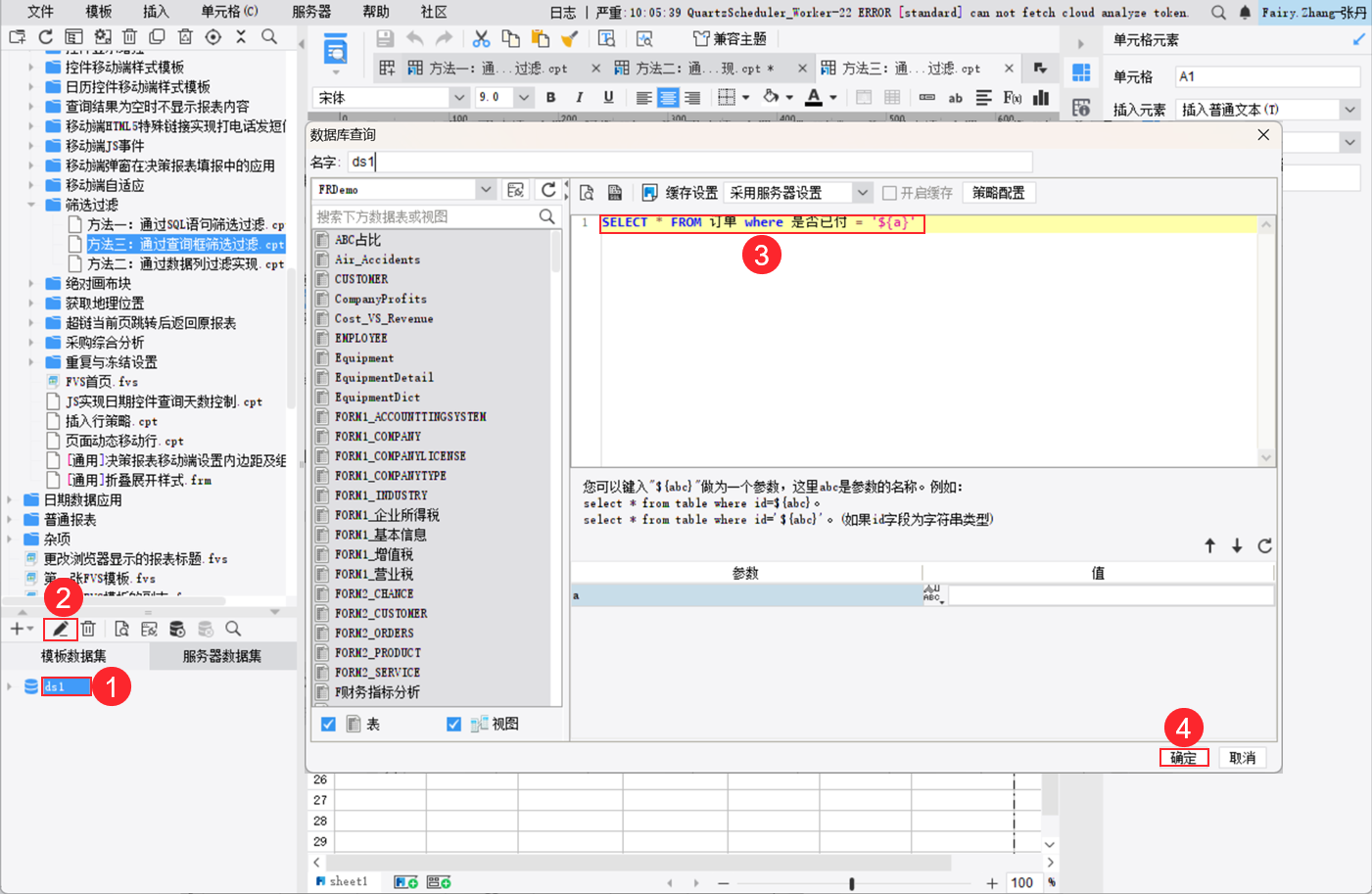Screen dimensions: 1372x894
Task: Open the 插入 menu
Action: [x=156, y=12]
